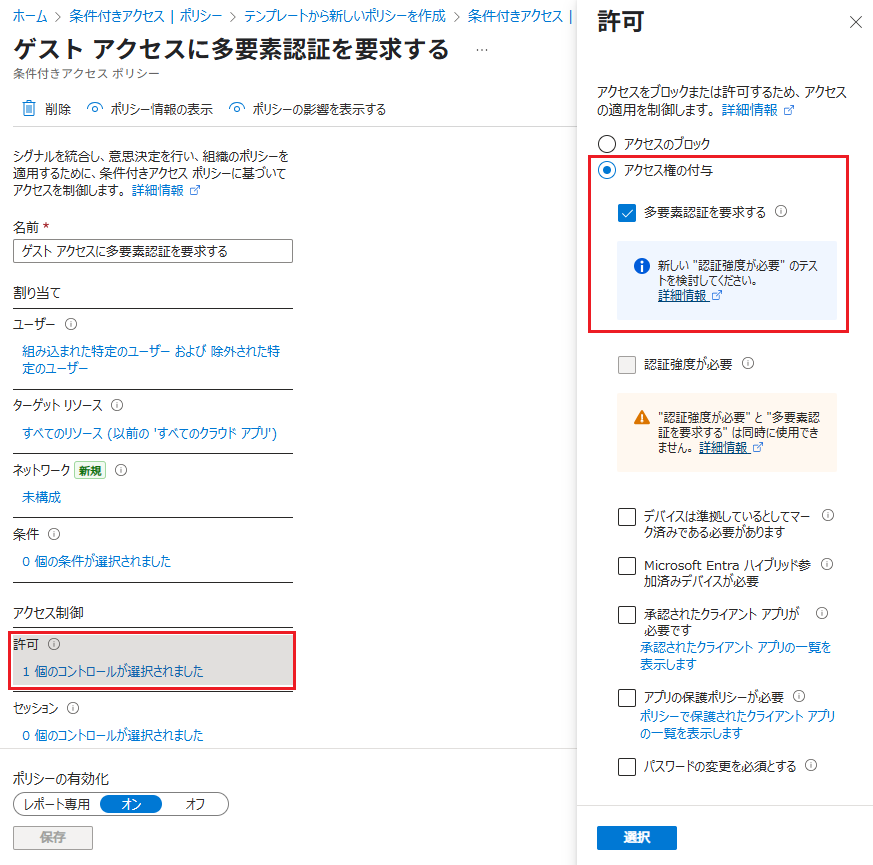
Task: Open ポリシーで保護されたクライアント アプリの一覧 link
Action: tap(737, 724)
